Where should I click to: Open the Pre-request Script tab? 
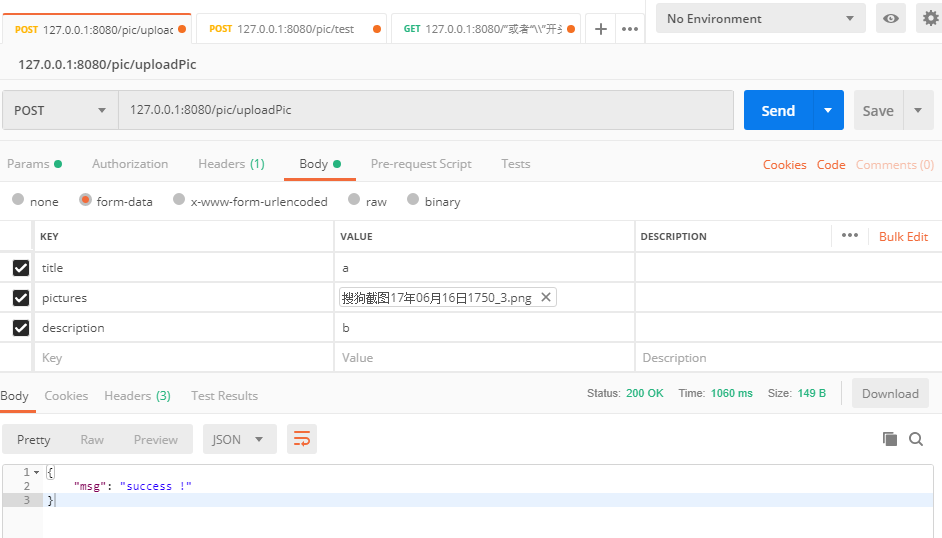(x=421, y=164)
